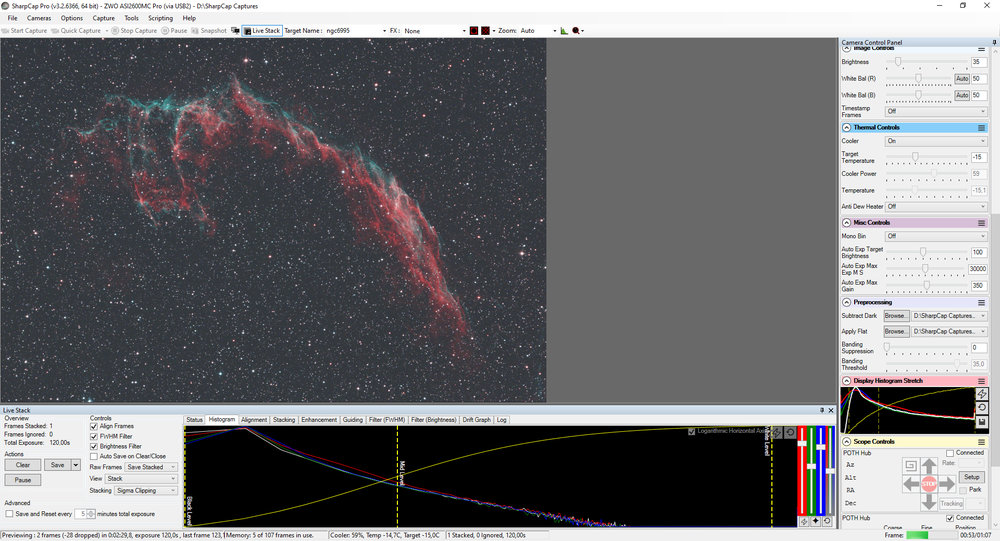Open the Preprocessing hamburger menu
The image size is (1000, 541).
(982, 302)
